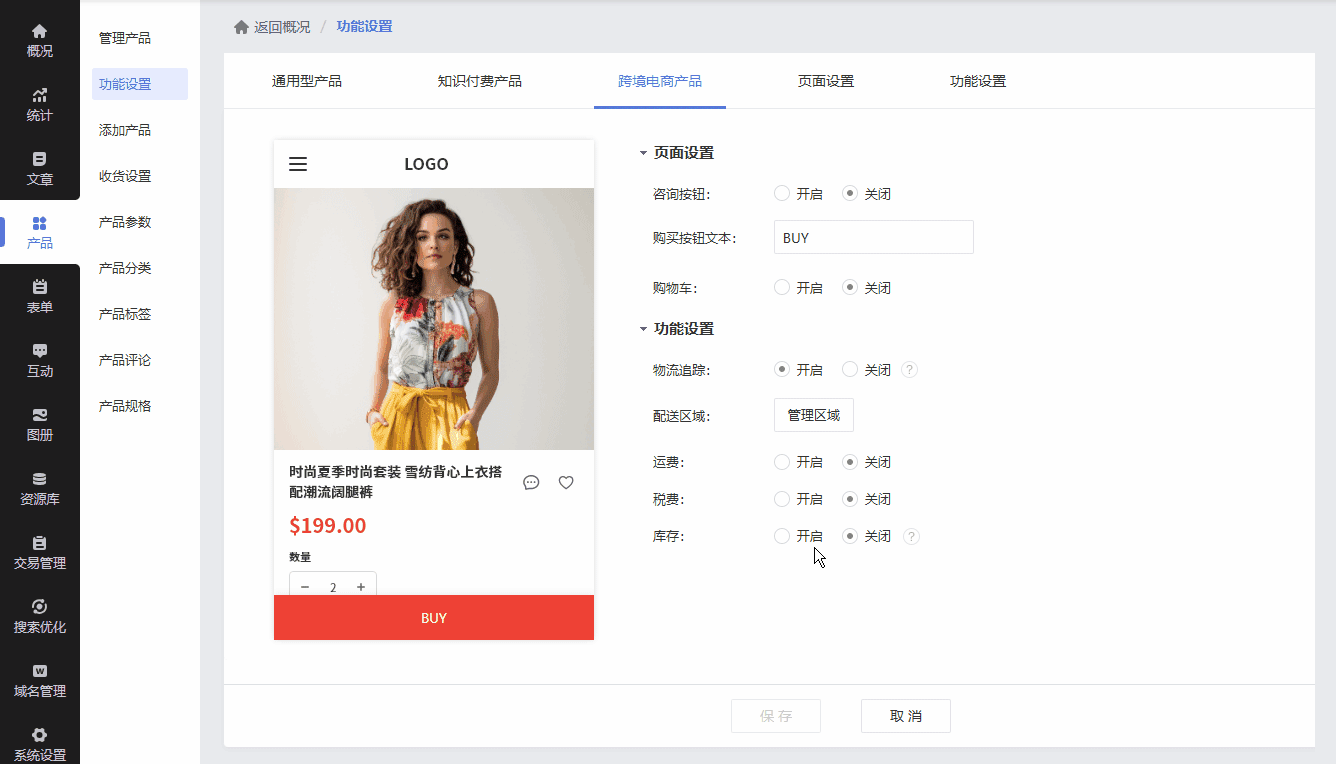Screen dimensions: 1336x764
Task: Open 管理产品 in the submenu
Action: [x=125, y=38]
